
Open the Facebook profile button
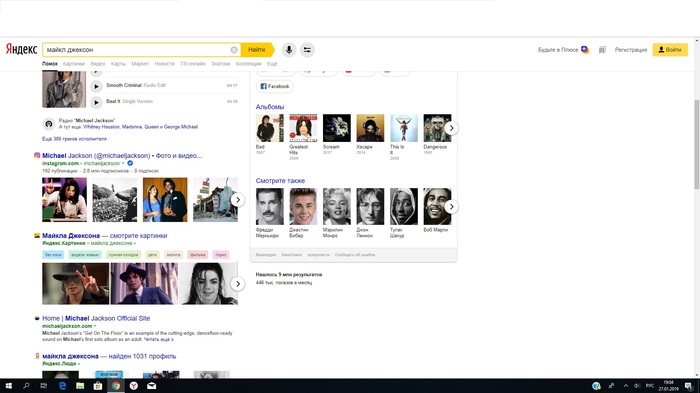[275, 86]
